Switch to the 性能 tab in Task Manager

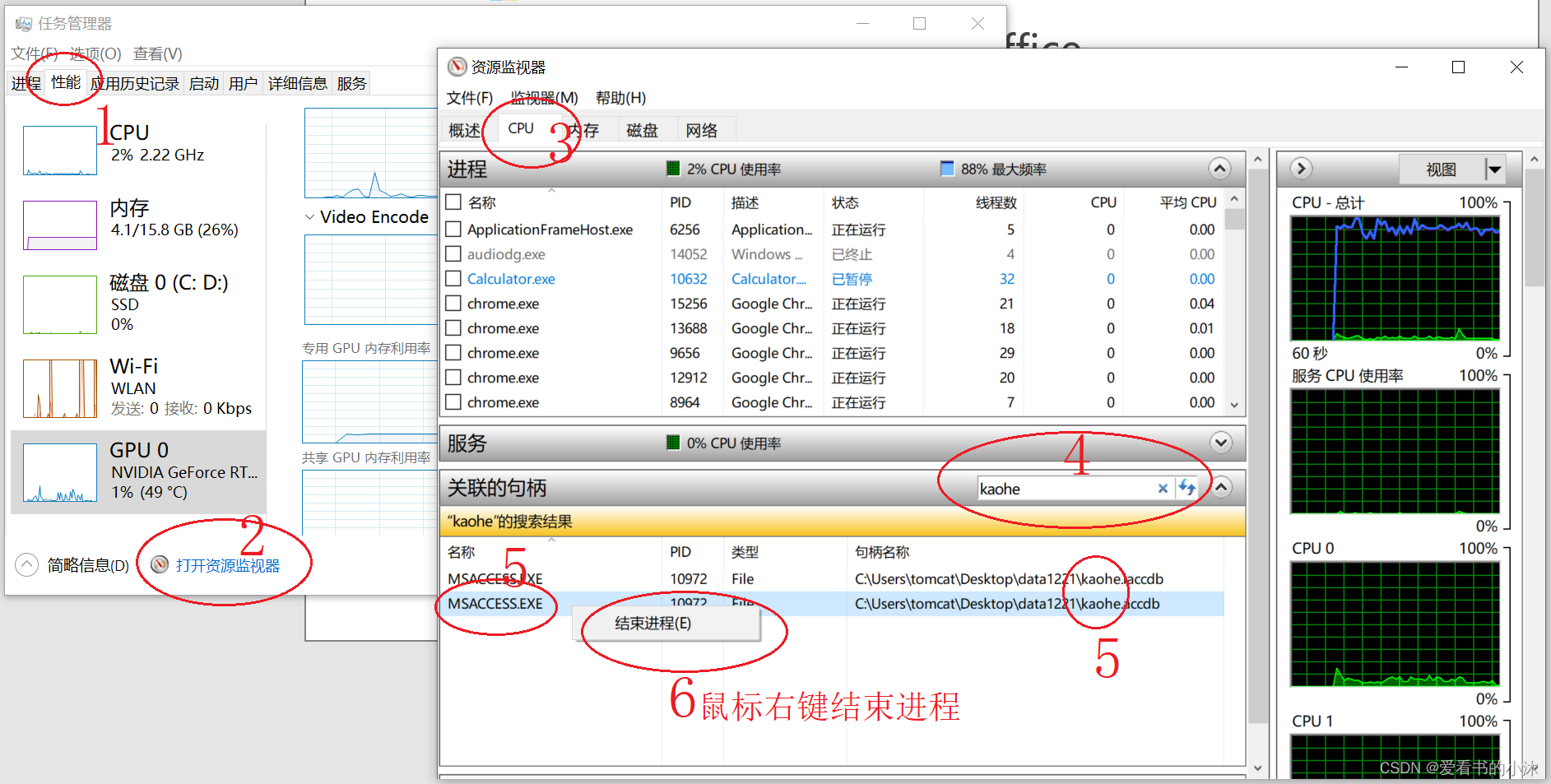(x=66, y=82)
